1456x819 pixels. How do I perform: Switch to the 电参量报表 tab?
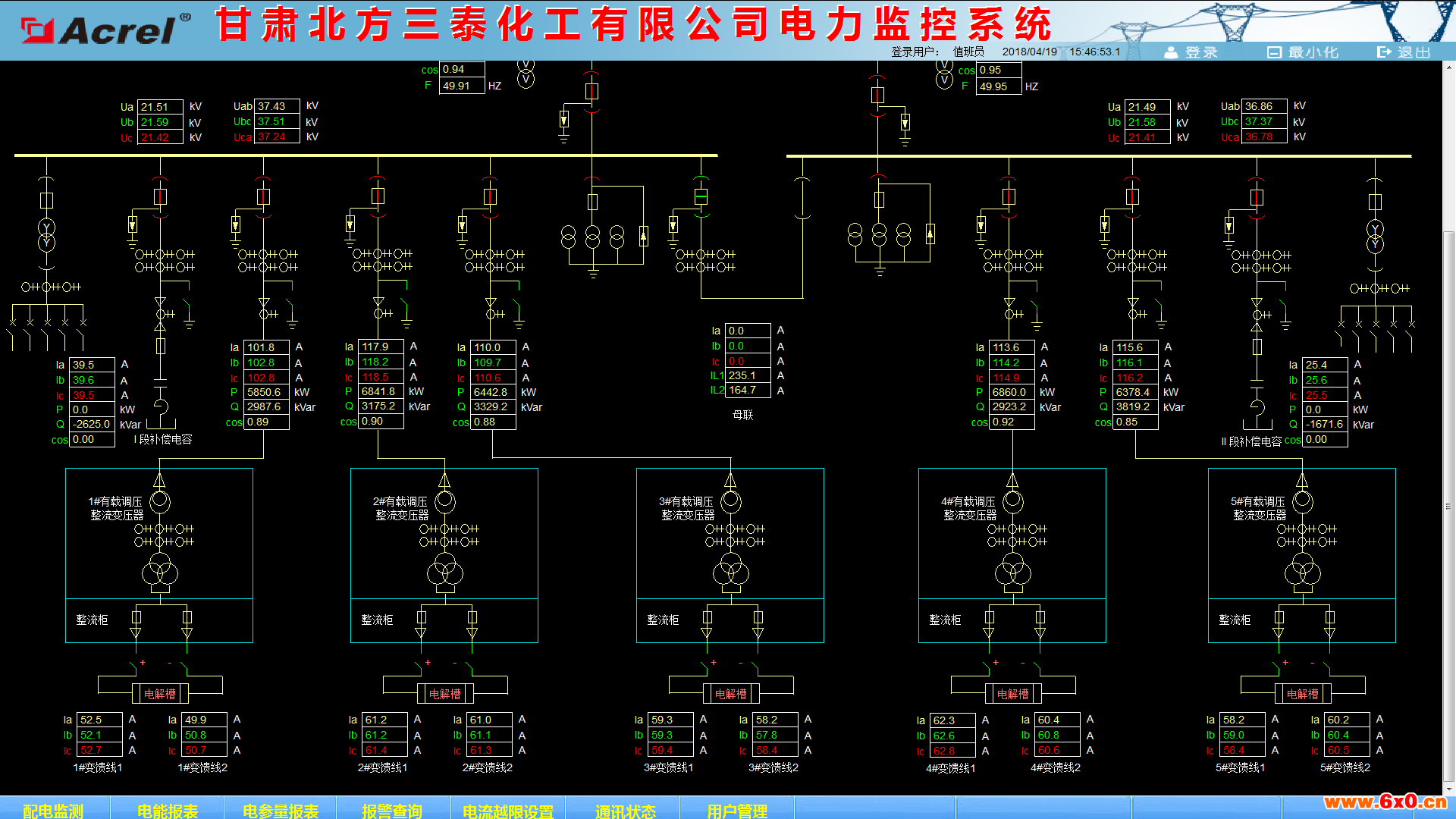281,811
